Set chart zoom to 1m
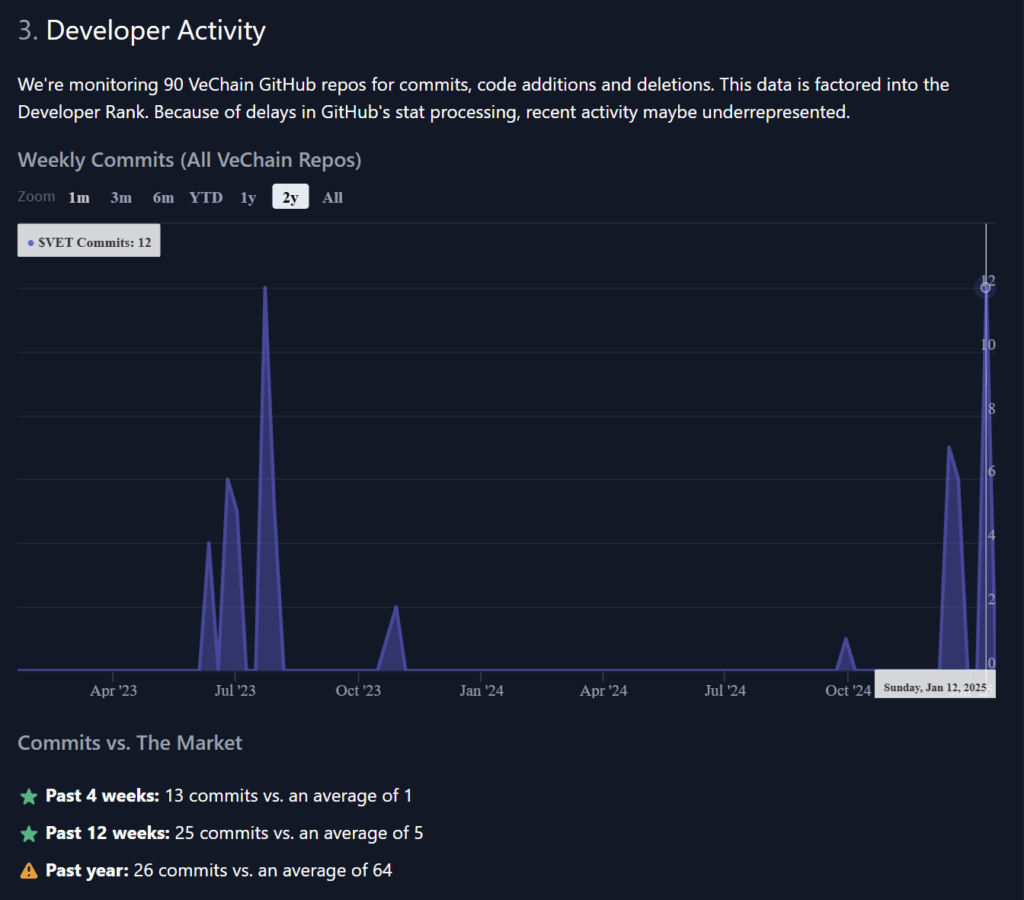Image resolution: width=1024 pixels, height=900 pixels. 79,197
